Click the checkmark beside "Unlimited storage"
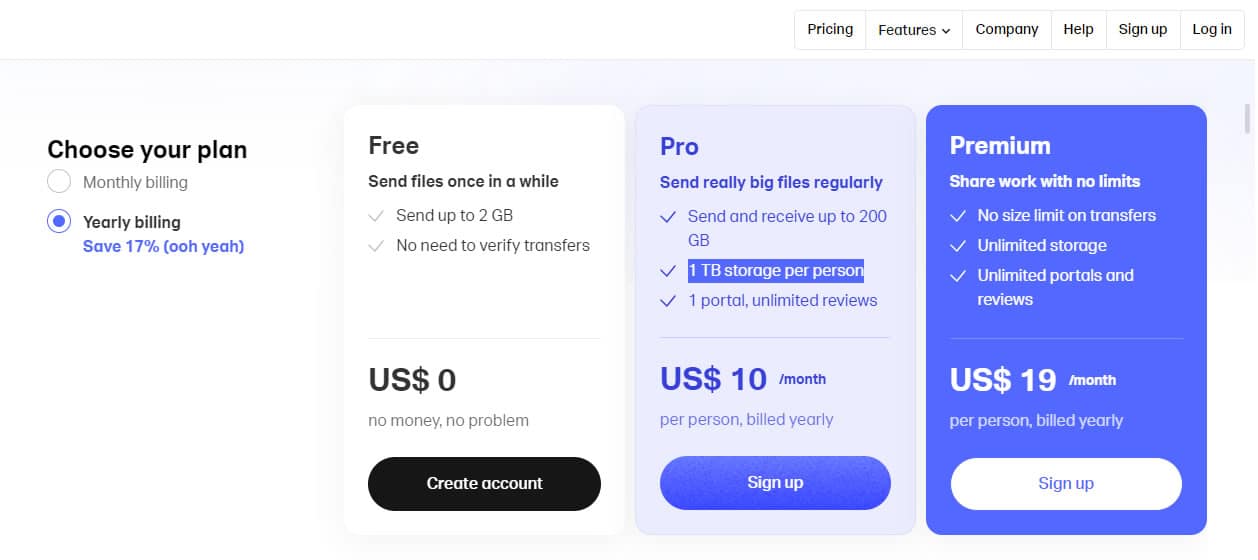The height and width of the screenshot is (560, 1258). point(958,246)
